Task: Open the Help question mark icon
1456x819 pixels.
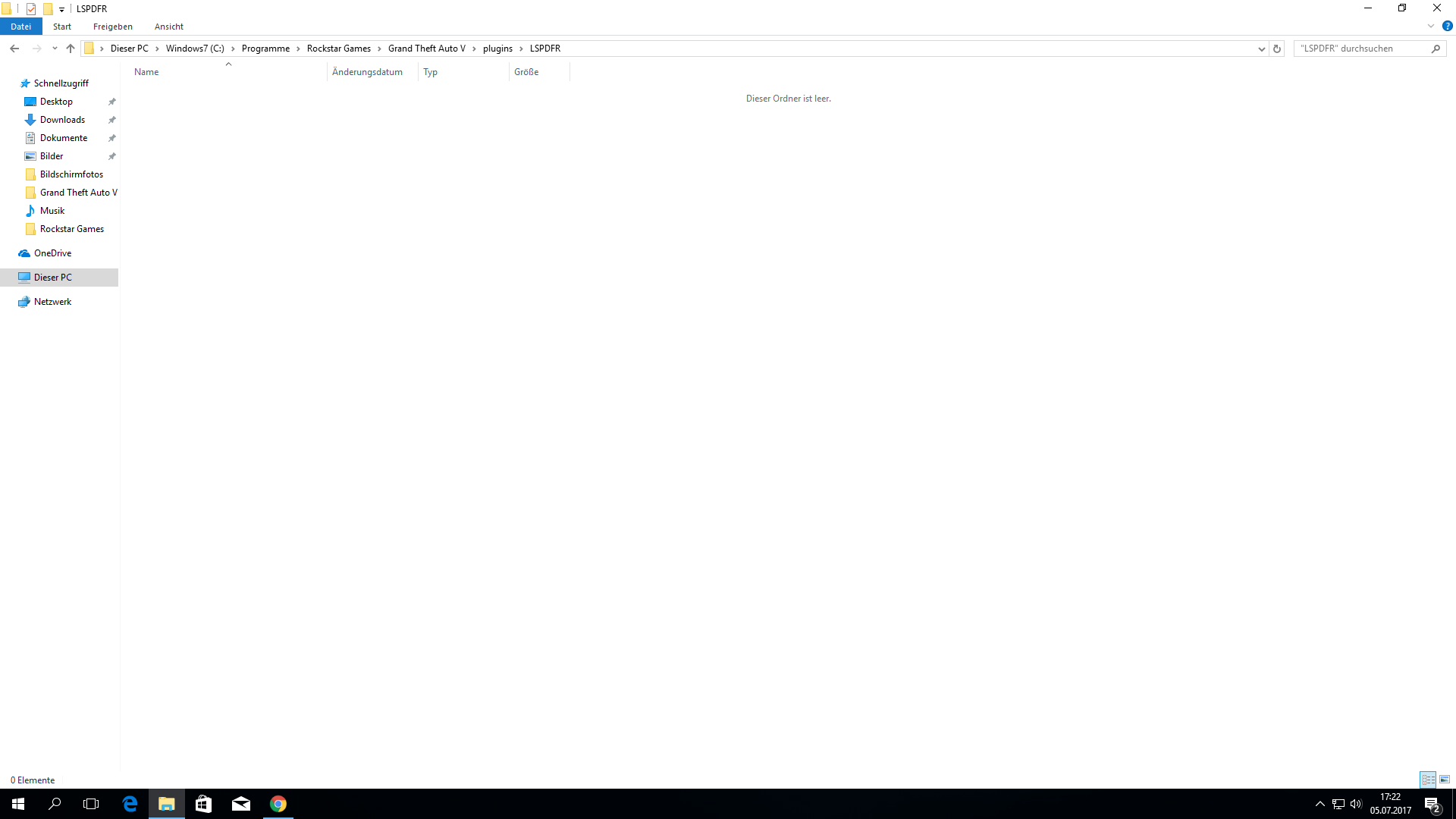Action: point(1447,26)
